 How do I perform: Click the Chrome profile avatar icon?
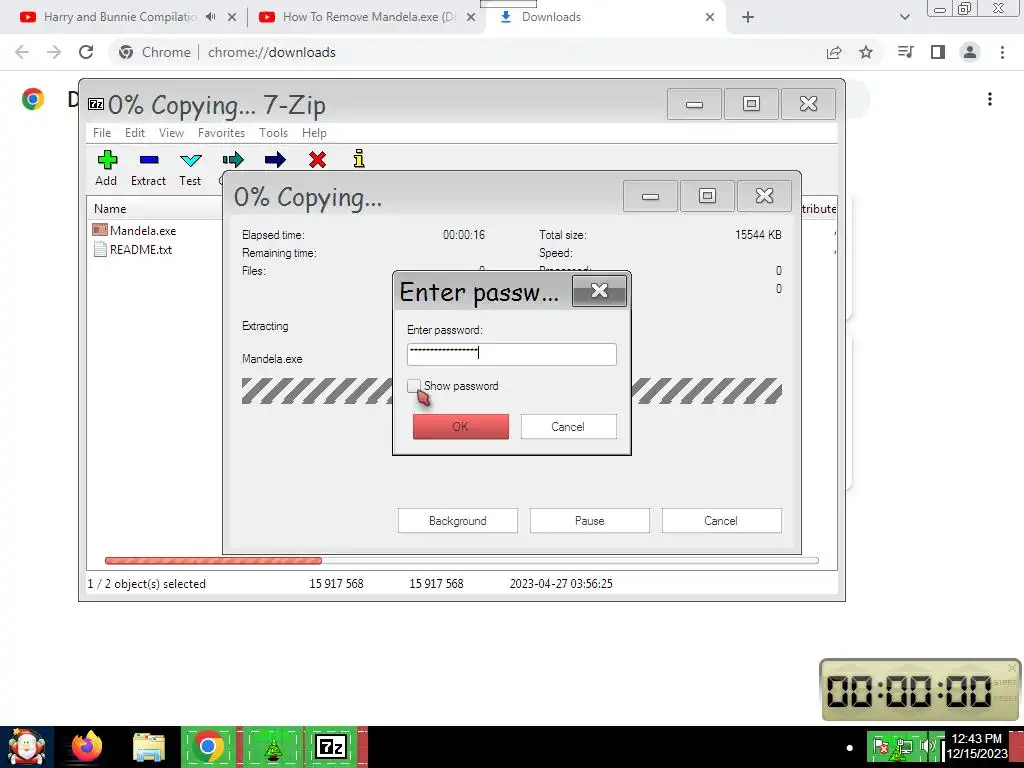(970, 52)
